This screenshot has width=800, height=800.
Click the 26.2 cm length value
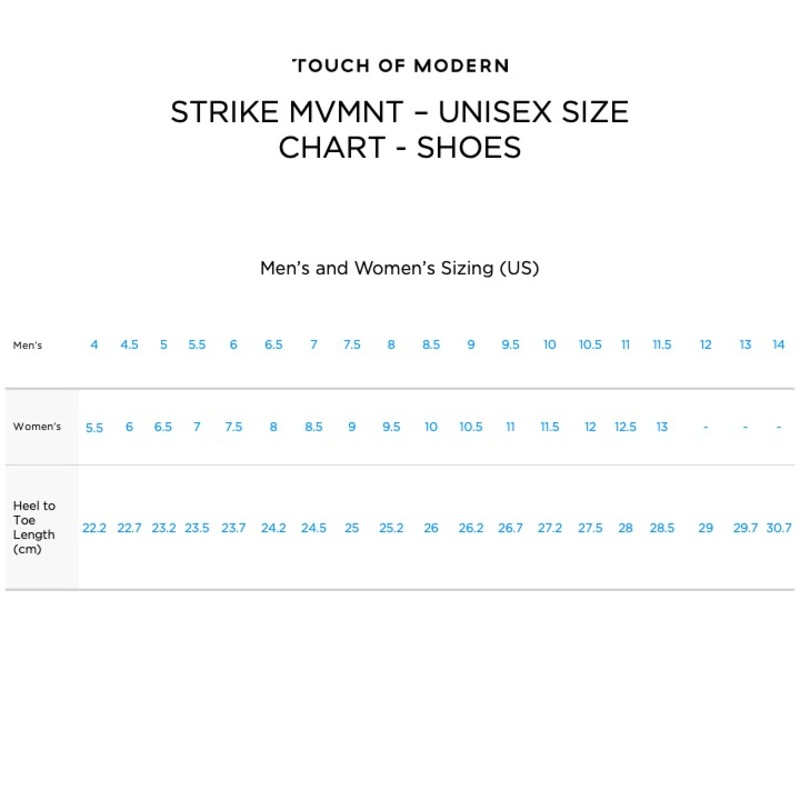[x=471, y=528]
